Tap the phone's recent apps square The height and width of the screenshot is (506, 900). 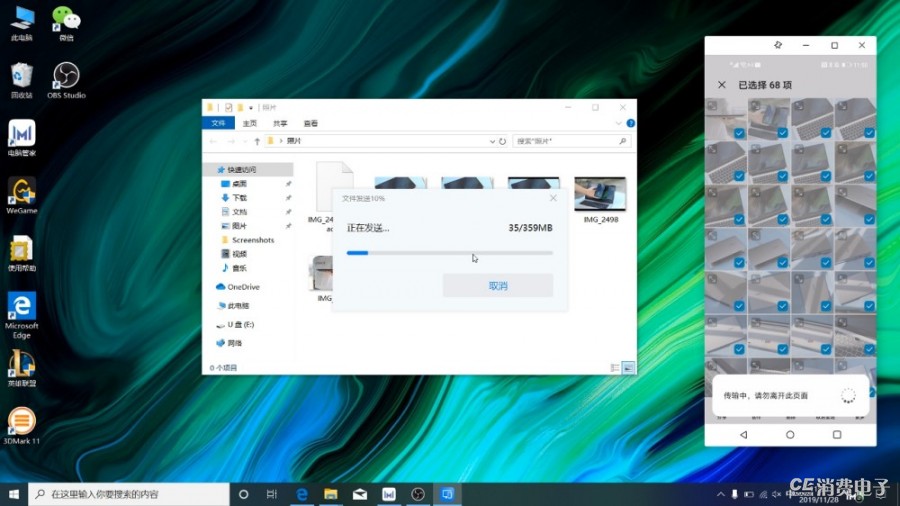(x=837, y=435)
